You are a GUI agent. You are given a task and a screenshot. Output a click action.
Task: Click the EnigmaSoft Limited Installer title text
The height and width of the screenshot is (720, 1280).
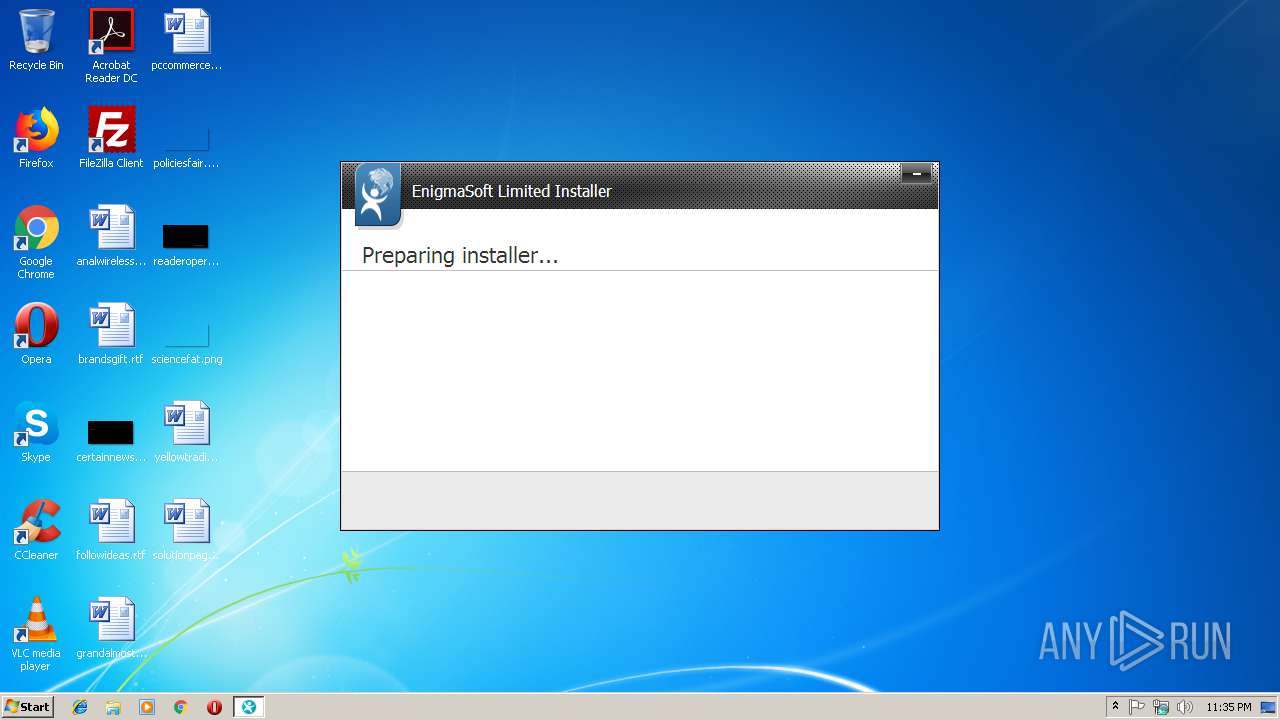(x=512, y=191)
